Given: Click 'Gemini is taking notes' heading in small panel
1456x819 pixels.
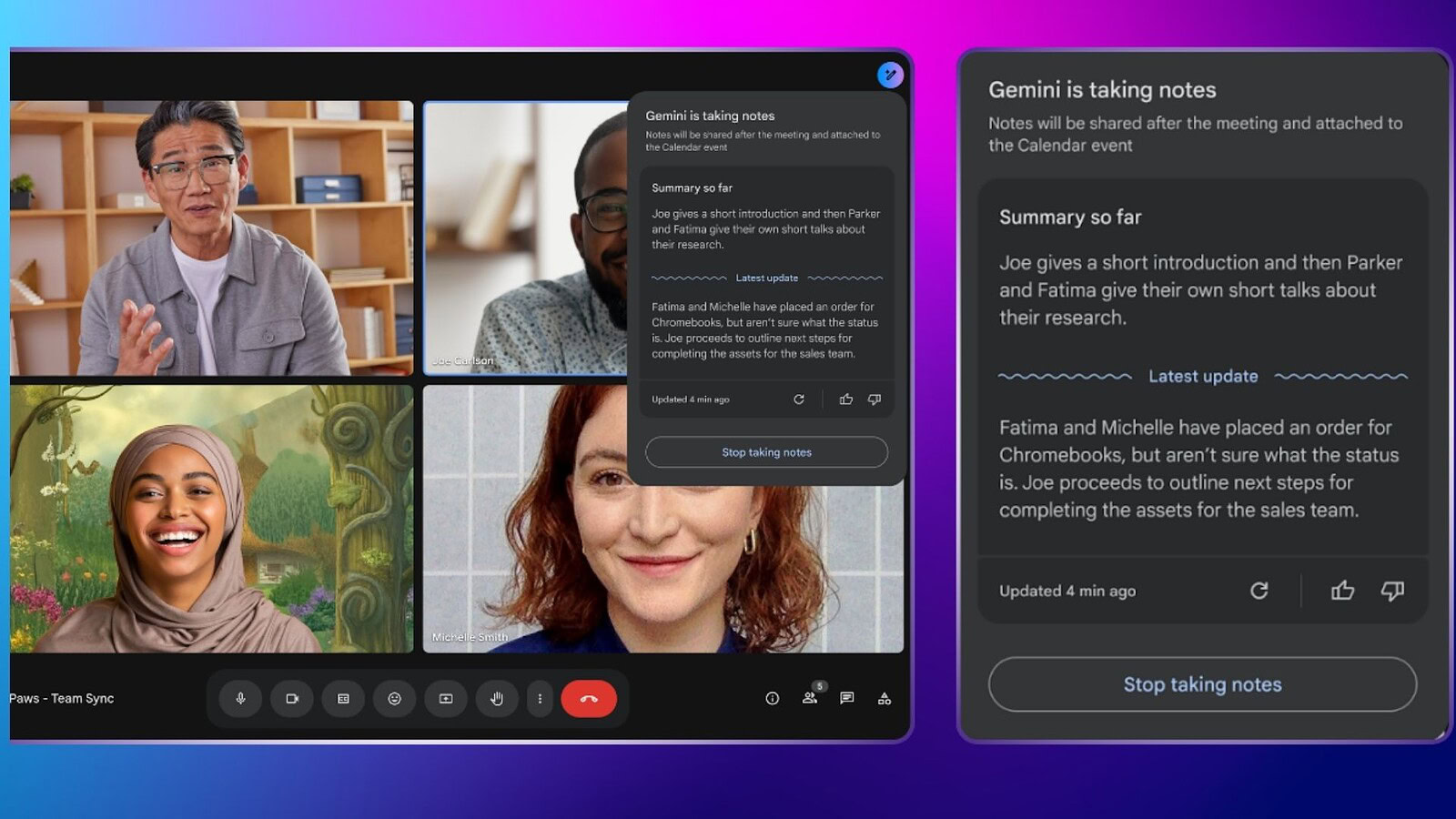Looking at the screenshot, I should tap(710, 116).
